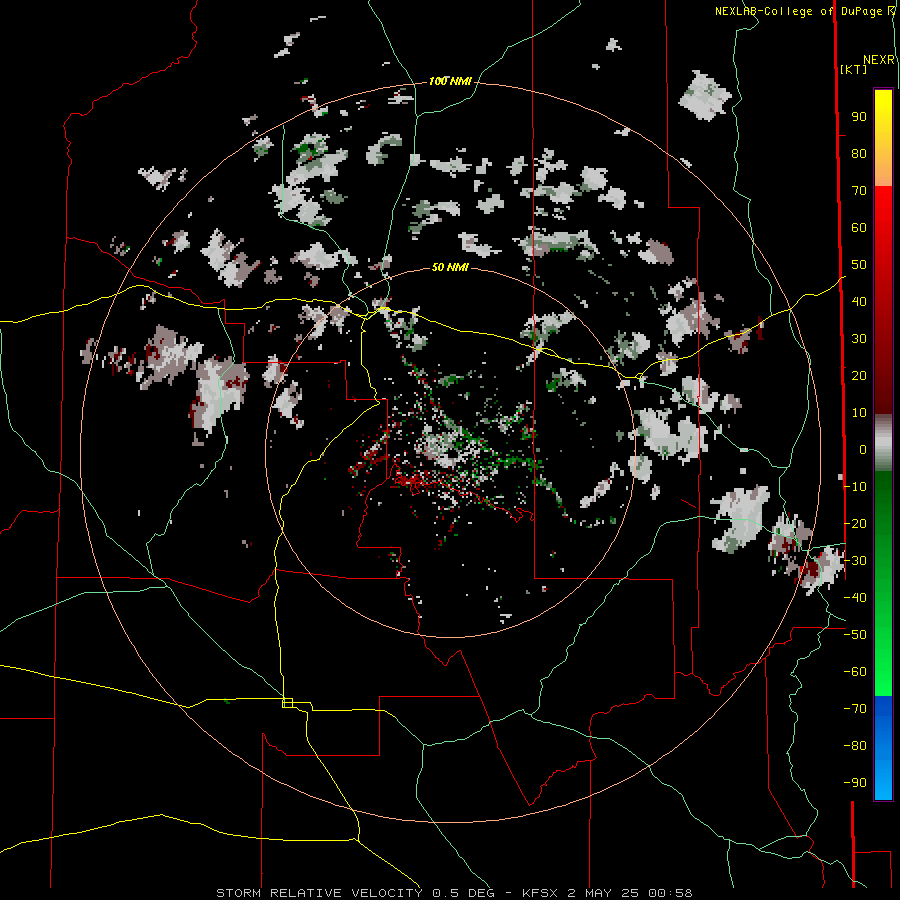Click the 90 value on velocity scale
The height and width of the screenshot is (900, 900).
click(x=859, y=117)
